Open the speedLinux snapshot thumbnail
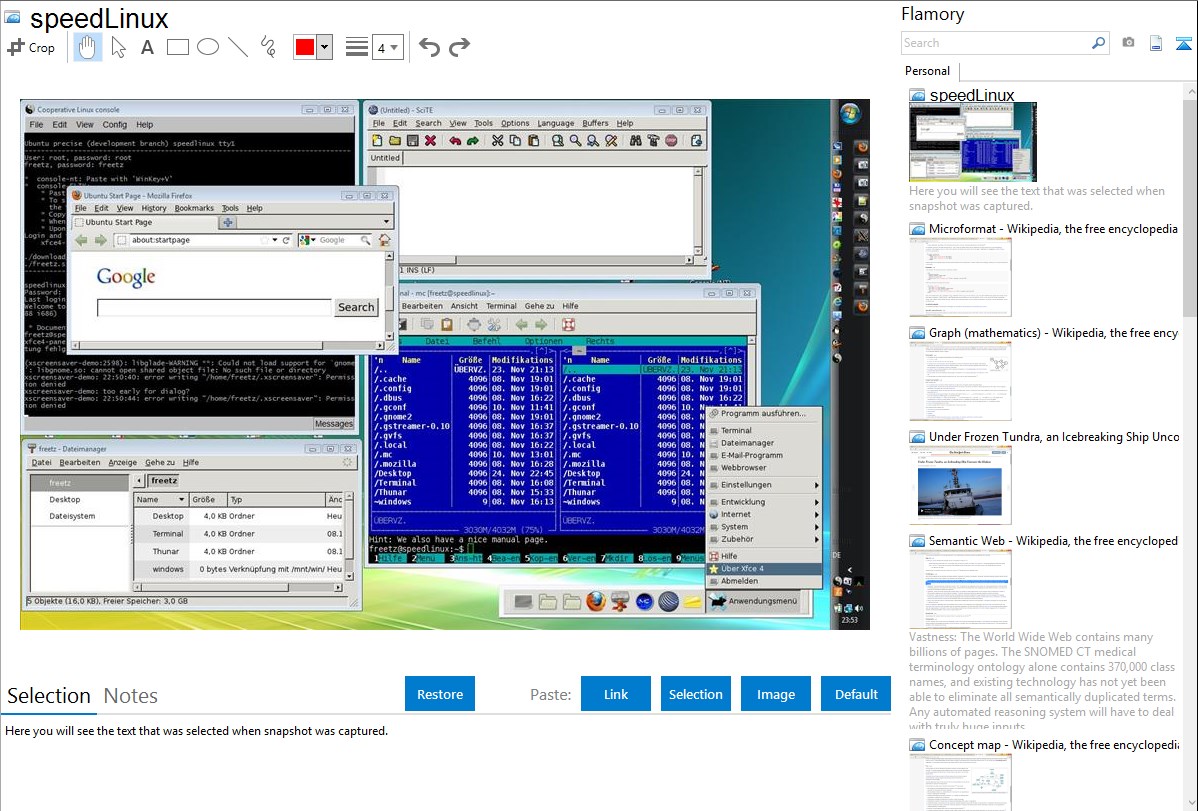1198x811 pixels. (973, 142)
